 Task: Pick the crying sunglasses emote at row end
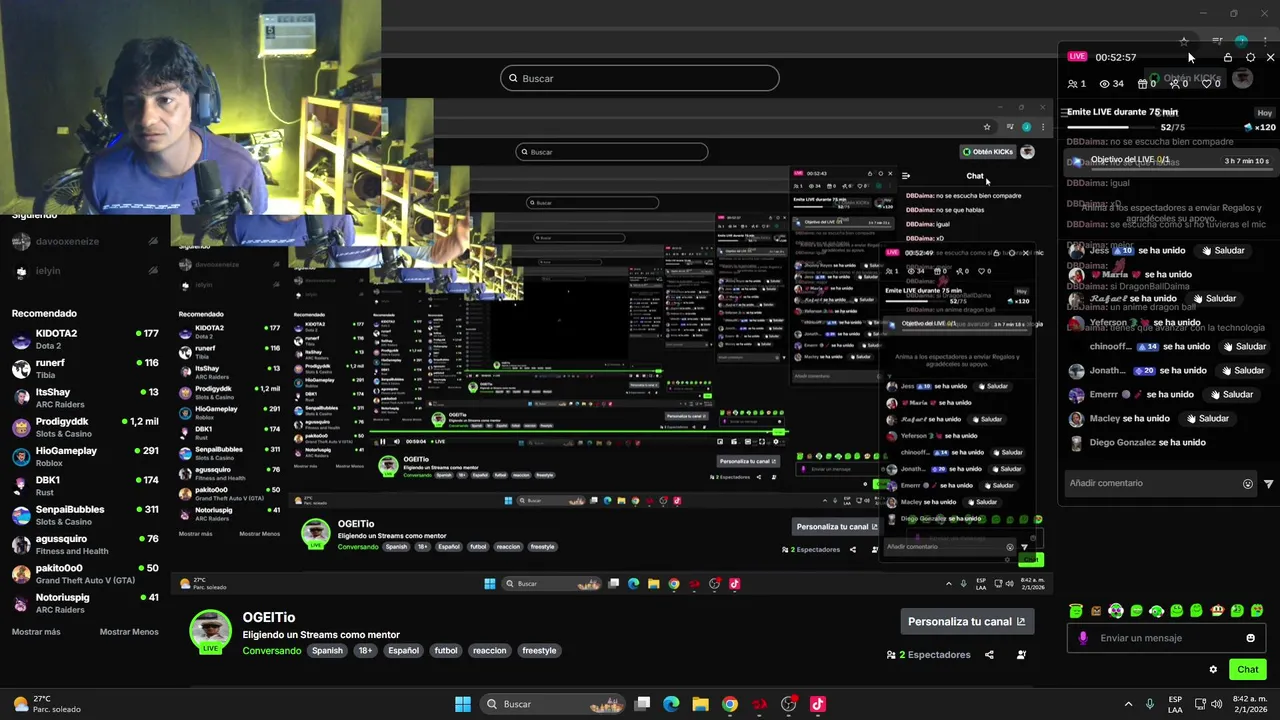(x=1258, y=611)
